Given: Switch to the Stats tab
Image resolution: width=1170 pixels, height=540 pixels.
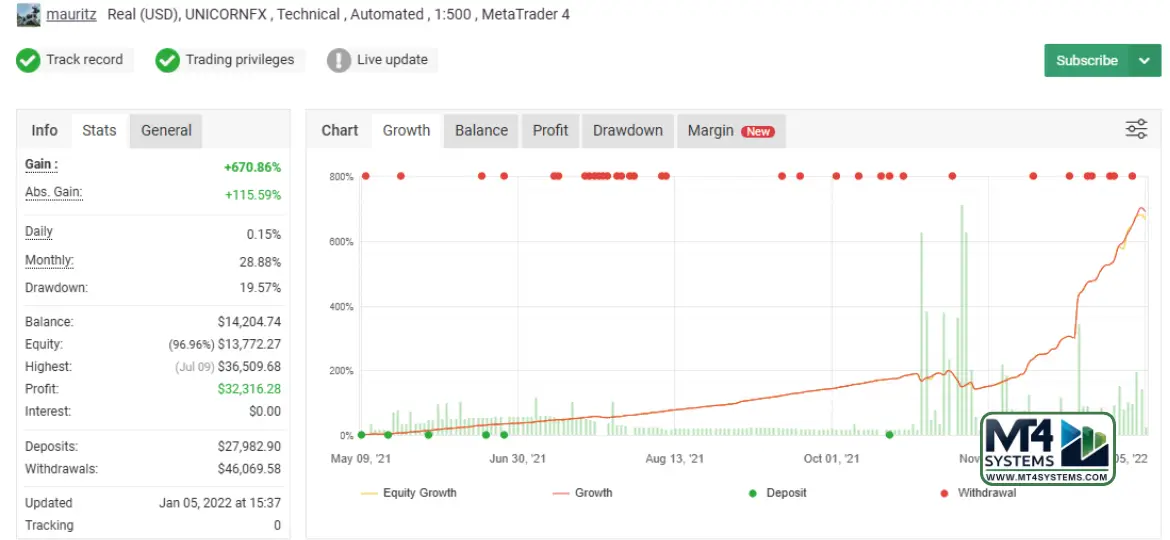Looking at the screenshot, I should [x=99, y=131].
